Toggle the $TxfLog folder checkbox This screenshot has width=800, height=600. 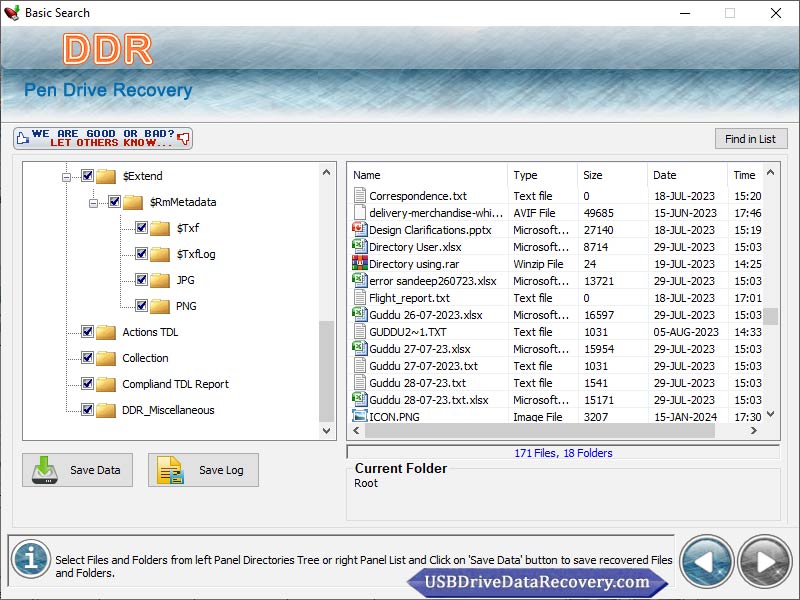pos(141,254)
